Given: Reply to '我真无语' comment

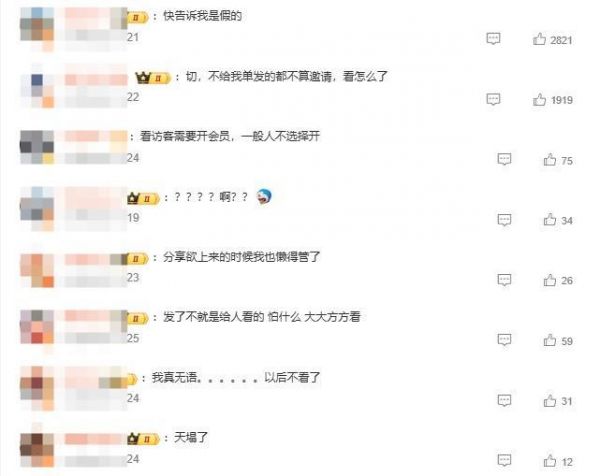Looking at the screenshot, I should point(504,401).
